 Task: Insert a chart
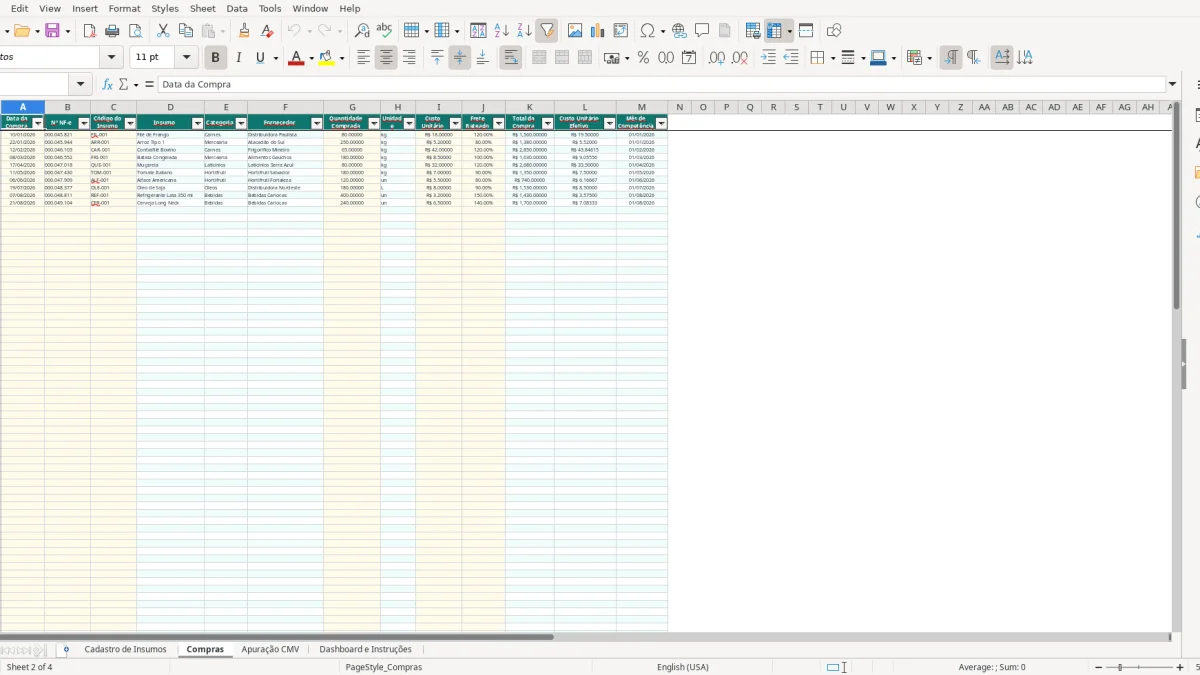tap(598, 31)
